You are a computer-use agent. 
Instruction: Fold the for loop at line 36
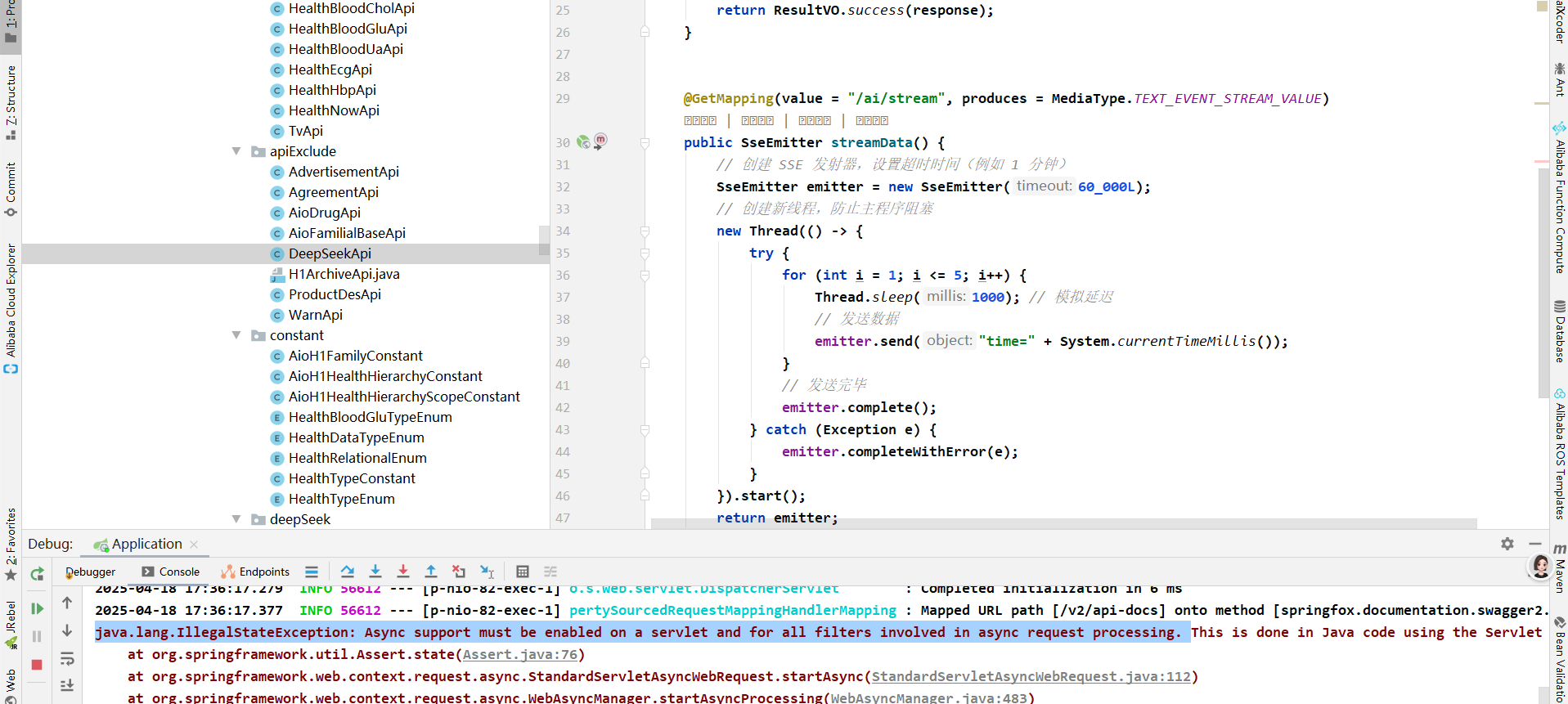point(645,276)
